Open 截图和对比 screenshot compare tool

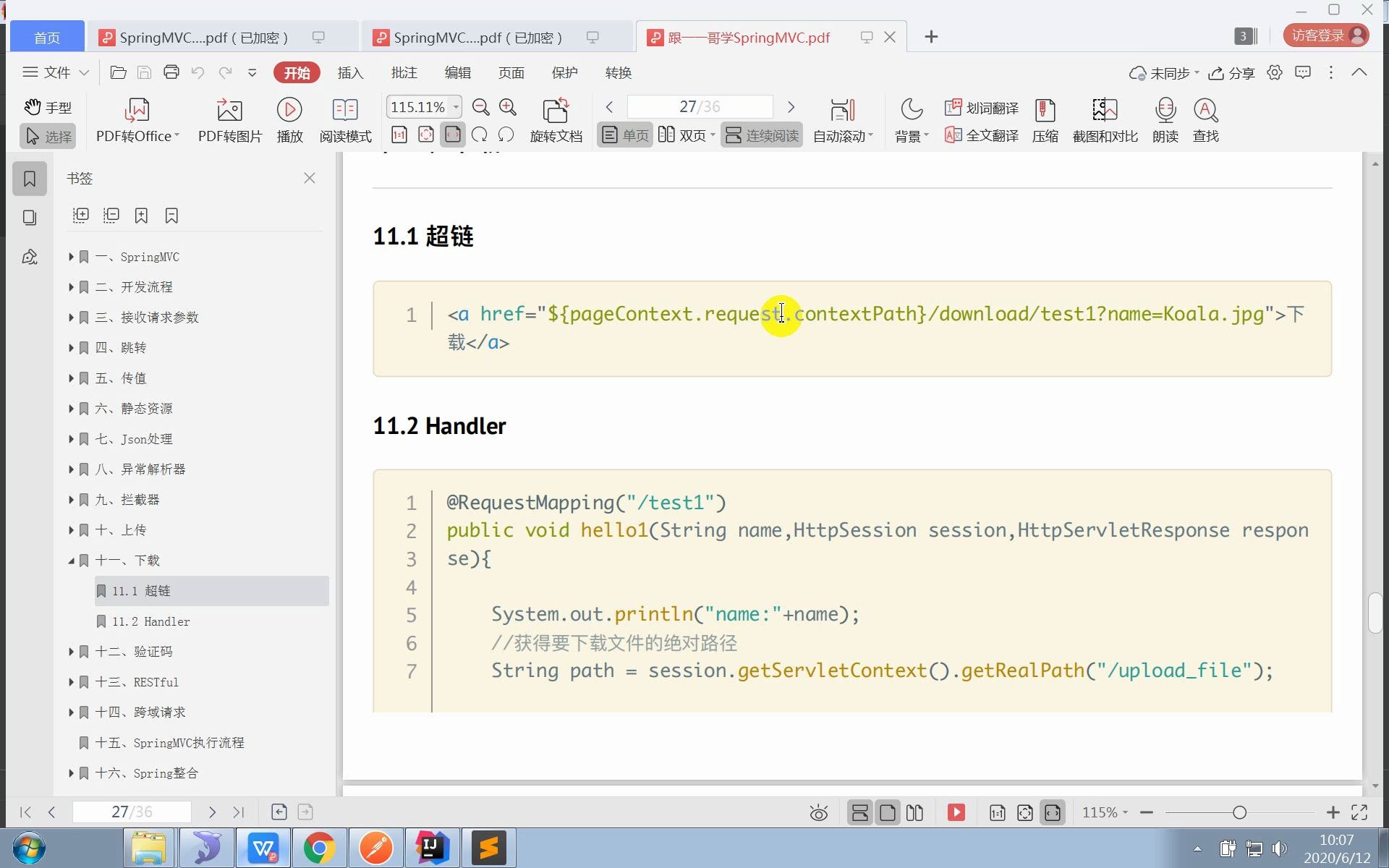click(1105, 120)
